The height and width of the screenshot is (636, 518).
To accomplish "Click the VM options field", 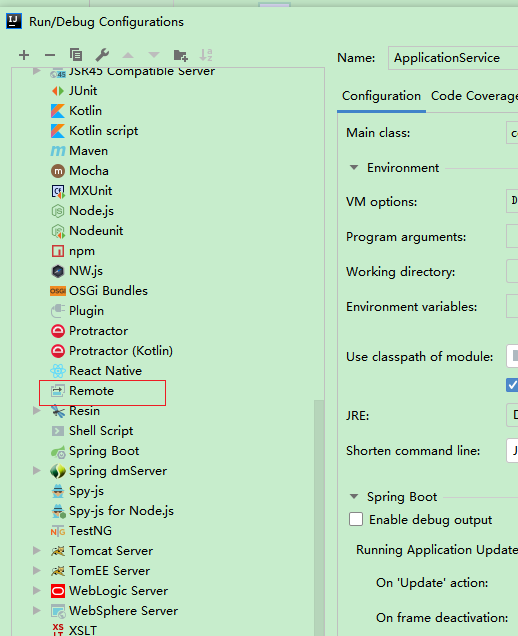I will 512,201.
